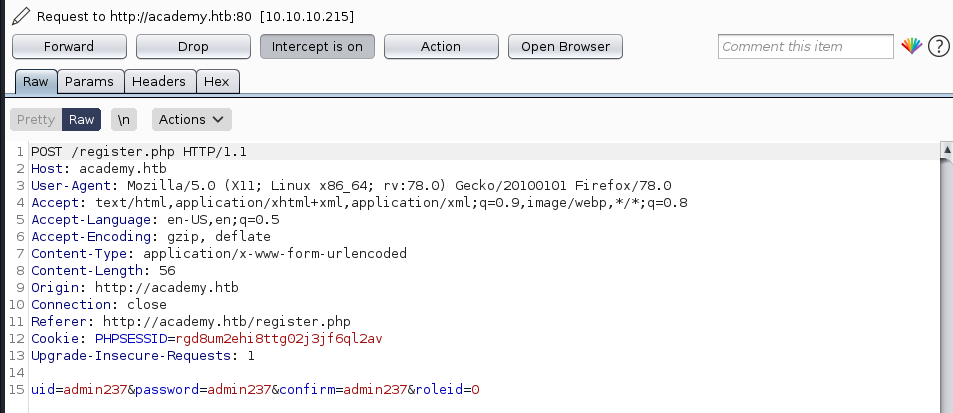Click the Comment this item field

click(805, 47)
